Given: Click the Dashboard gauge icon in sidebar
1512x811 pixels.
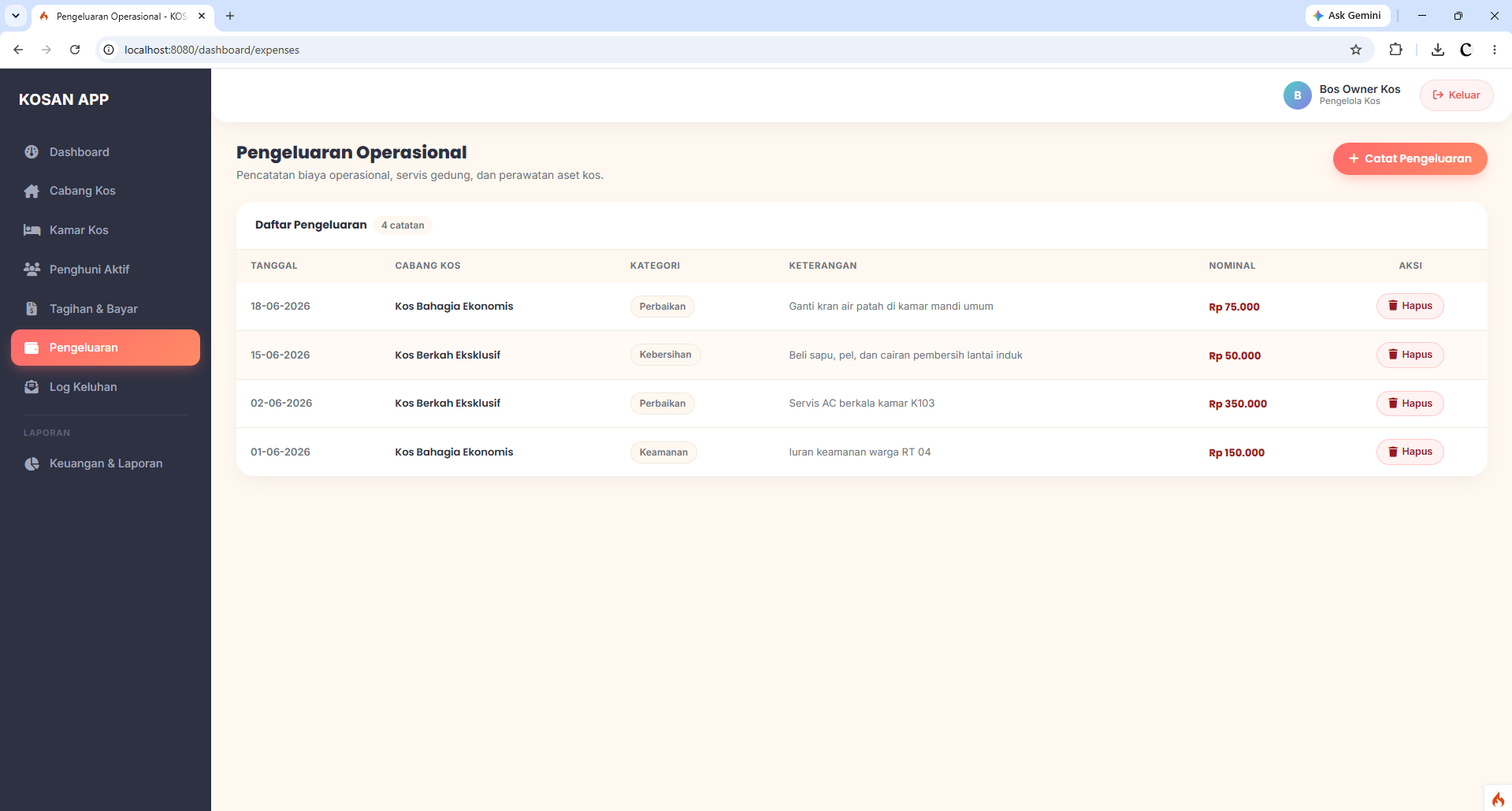Looking at the screenshot, I should coord(32,152).
